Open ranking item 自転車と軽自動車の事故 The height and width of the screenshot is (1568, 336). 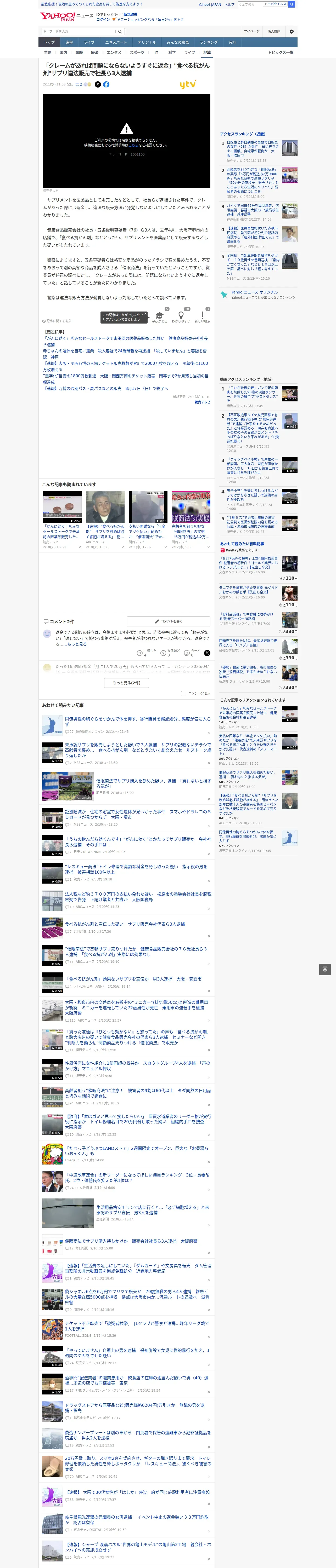(253, 149)
